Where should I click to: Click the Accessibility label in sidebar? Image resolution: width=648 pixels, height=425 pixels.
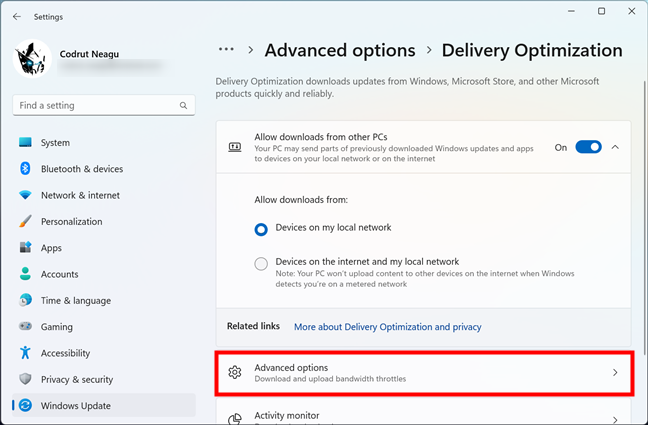click(x=65, y=353)
